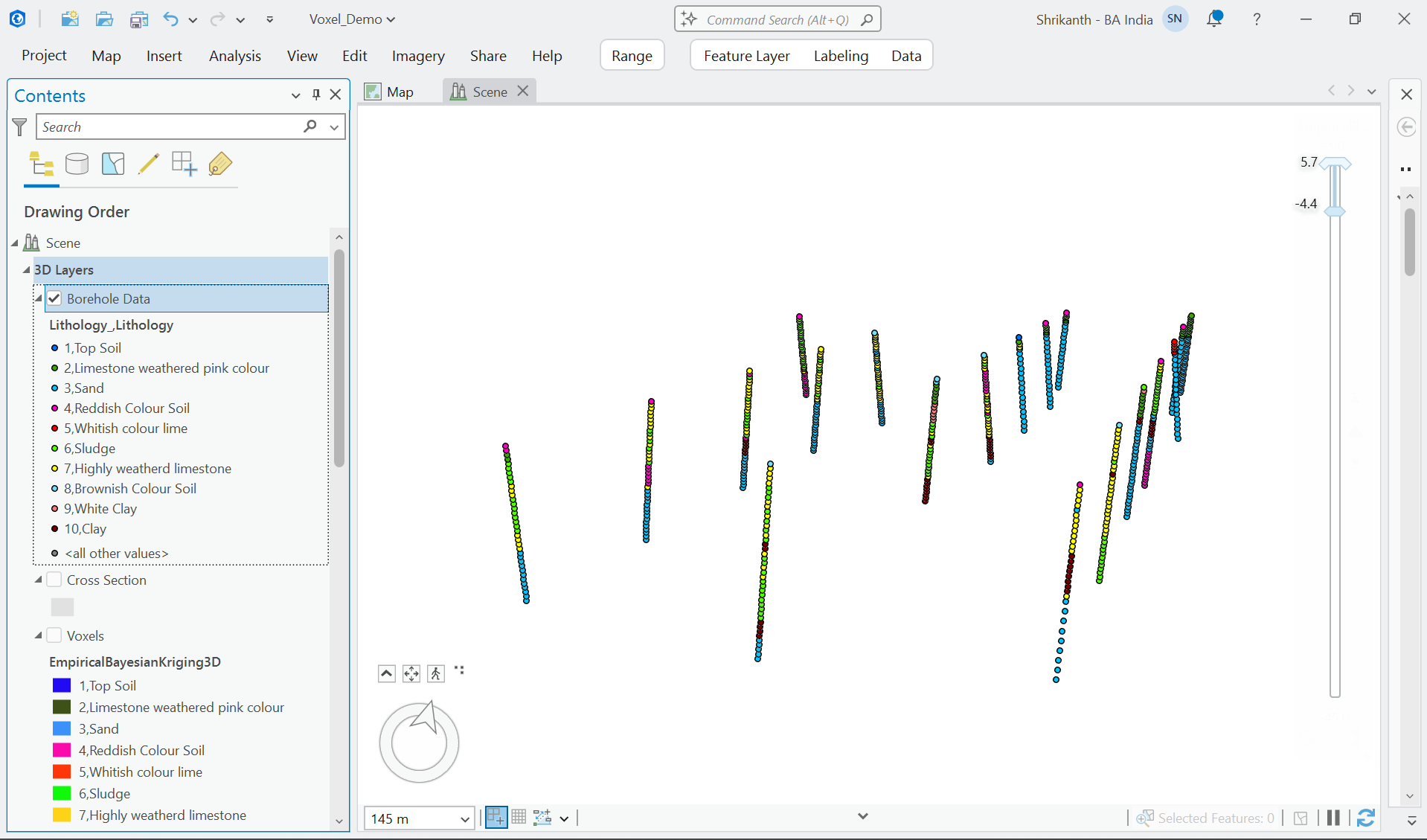Open the Redo history dropdown arrow
1427x840 pixels.
click(x=240, y=20)
